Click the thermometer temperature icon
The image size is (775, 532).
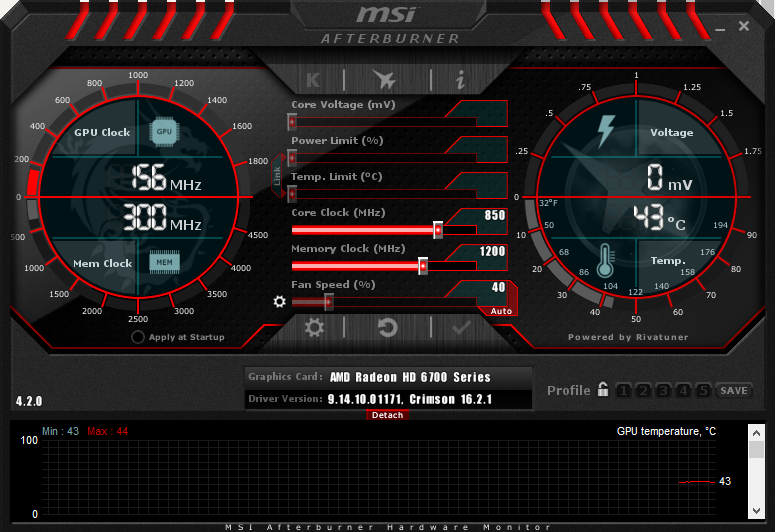[x=605, y=260]
